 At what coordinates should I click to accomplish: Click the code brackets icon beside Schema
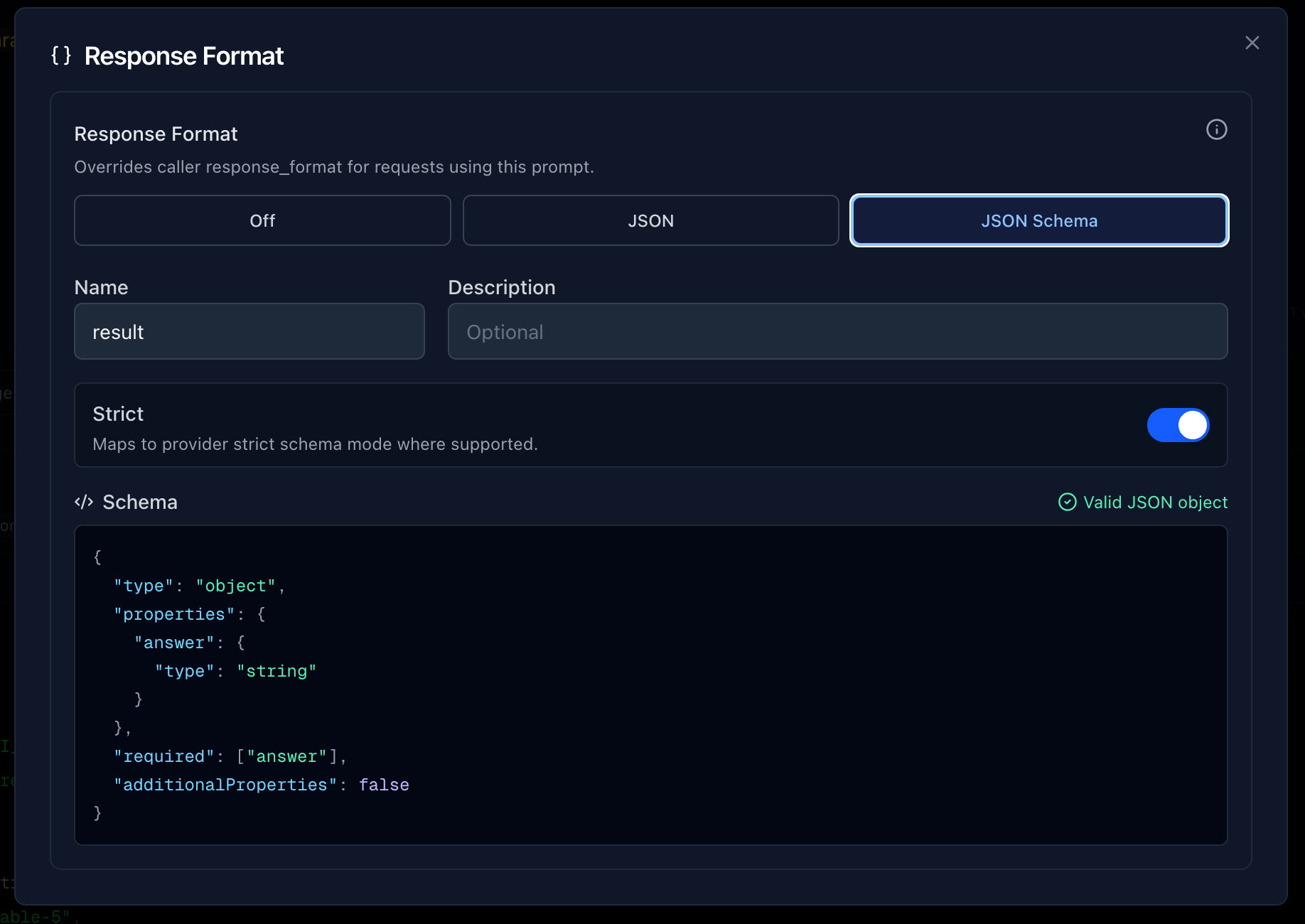[84, 502]
